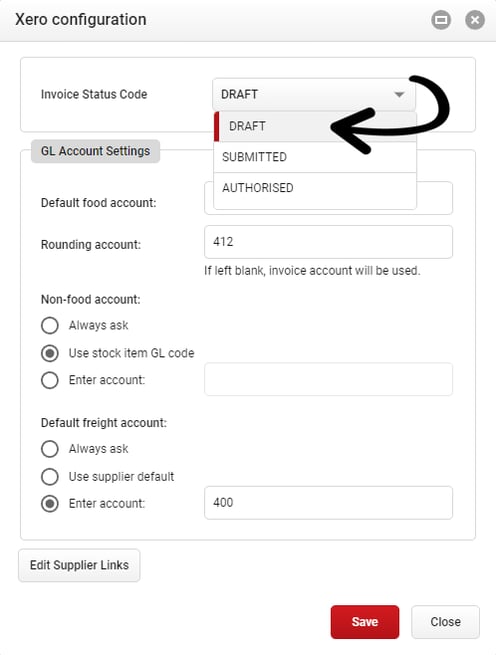Viewport: 496px width, 655px height.
Task: Choose Use supplier default radio button
Action: click(x=50, y=477)
